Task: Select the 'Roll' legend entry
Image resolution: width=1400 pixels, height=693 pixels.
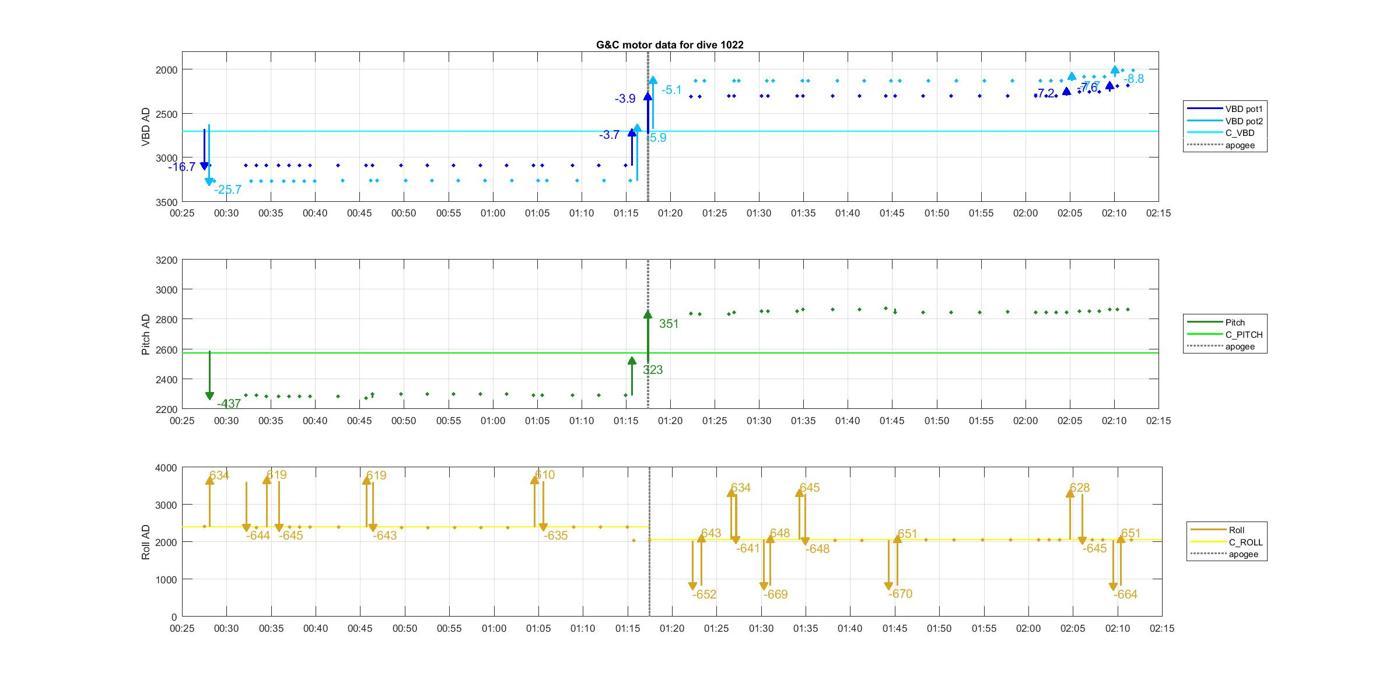Action: click(x=1218, y=530)
